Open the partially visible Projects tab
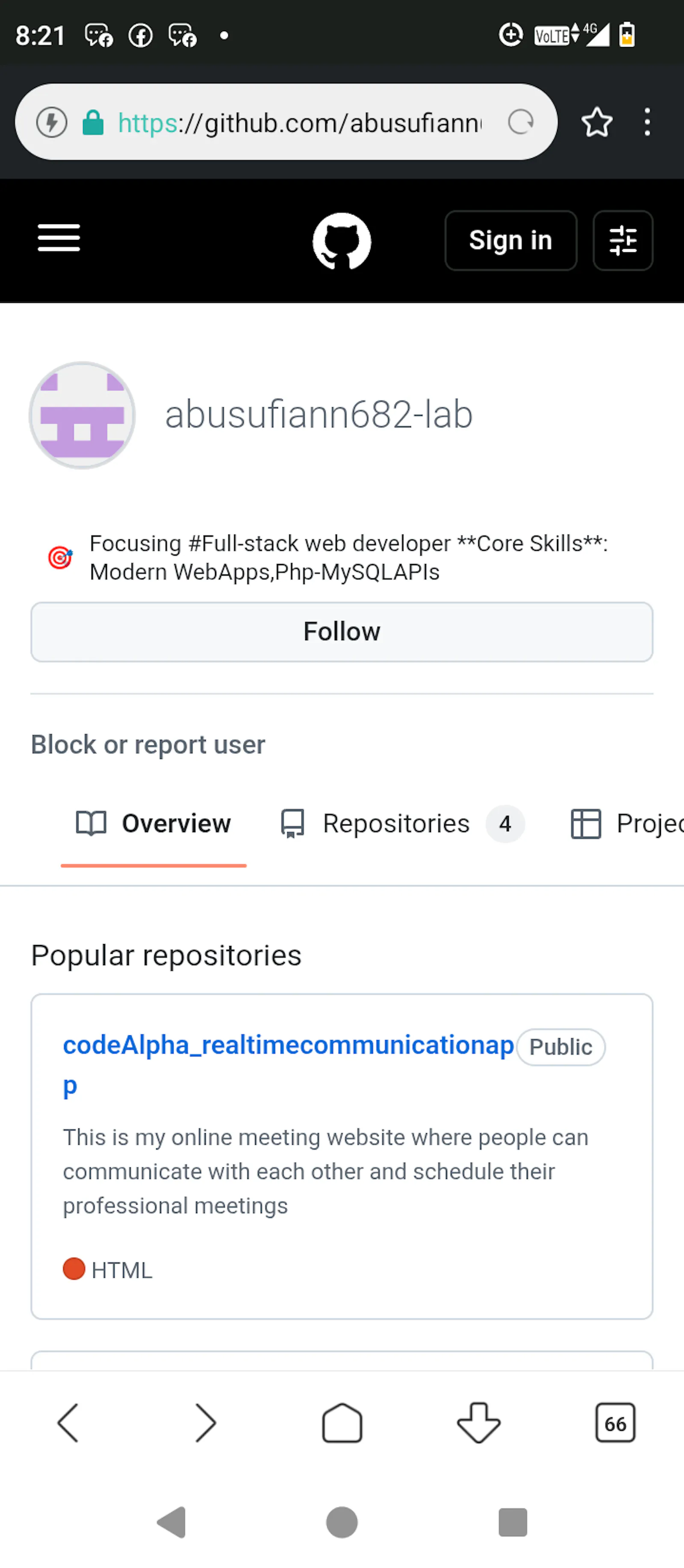Viewport: 684px width, 1568px height. pos(627,824)
